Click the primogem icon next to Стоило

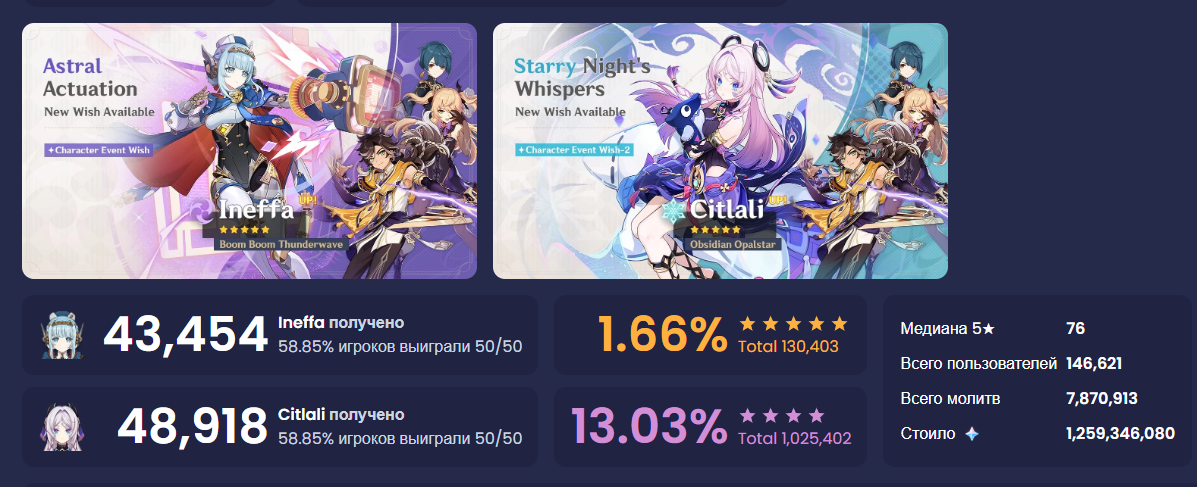pos(972,434)
